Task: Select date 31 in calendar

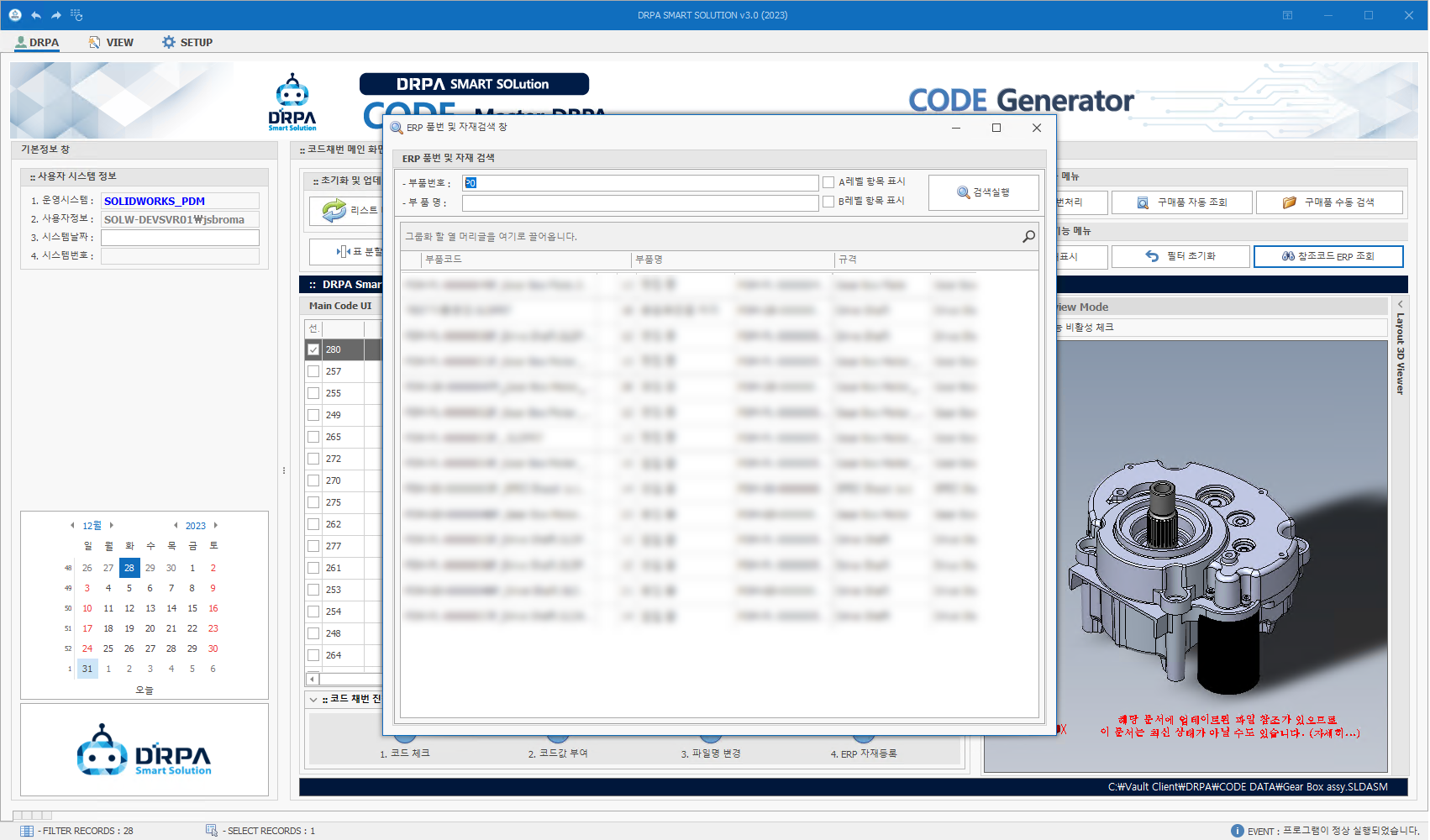Action: pyautogui.click(x=87, y=669)
